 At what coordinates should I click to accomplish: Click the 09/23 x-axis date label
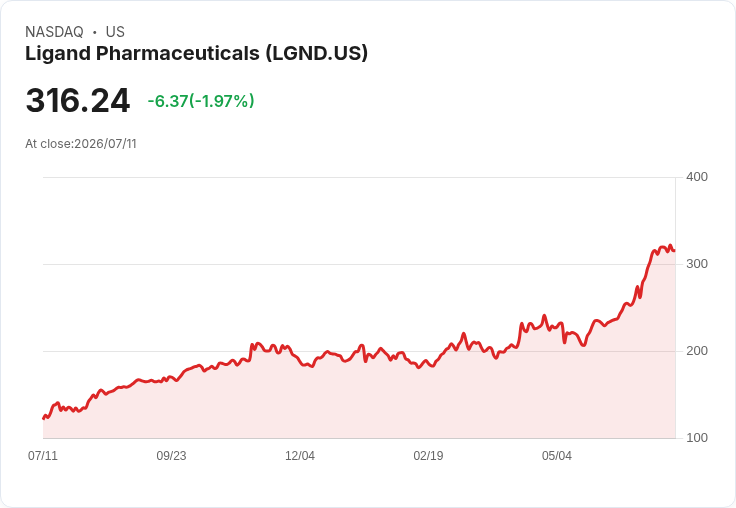(x=171, y=456)
